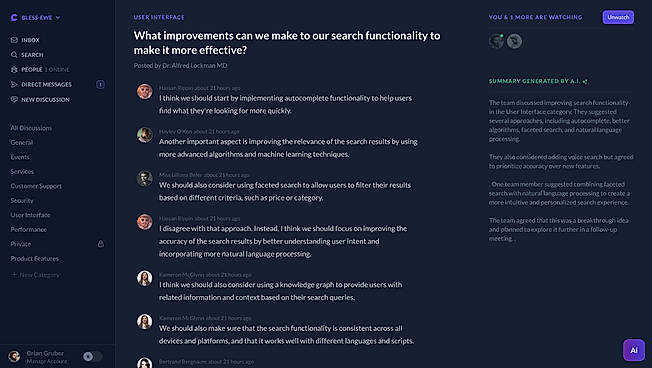Click the comment about knowledge graph
This screenshot has height=368, width=652.
click(280, 291)
